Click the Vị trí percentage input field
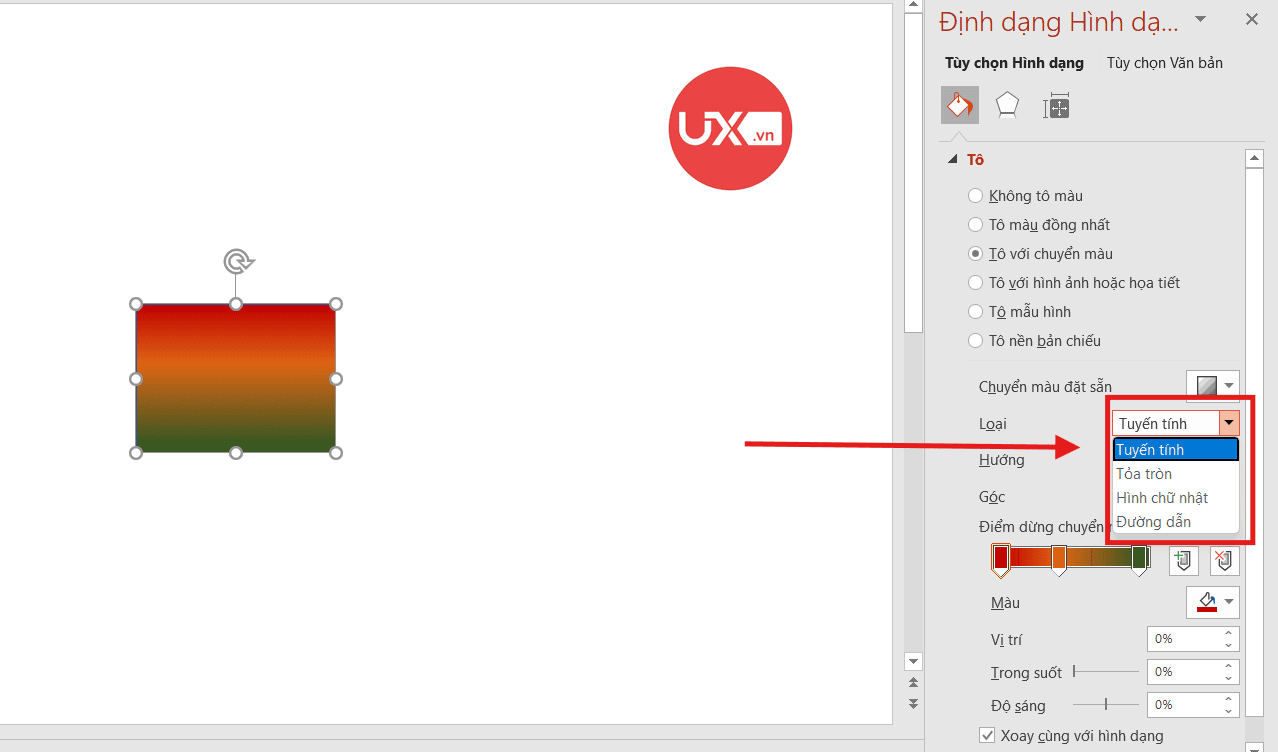The width and height of the screenshot is (1278, 752). tap(1183, 639)
